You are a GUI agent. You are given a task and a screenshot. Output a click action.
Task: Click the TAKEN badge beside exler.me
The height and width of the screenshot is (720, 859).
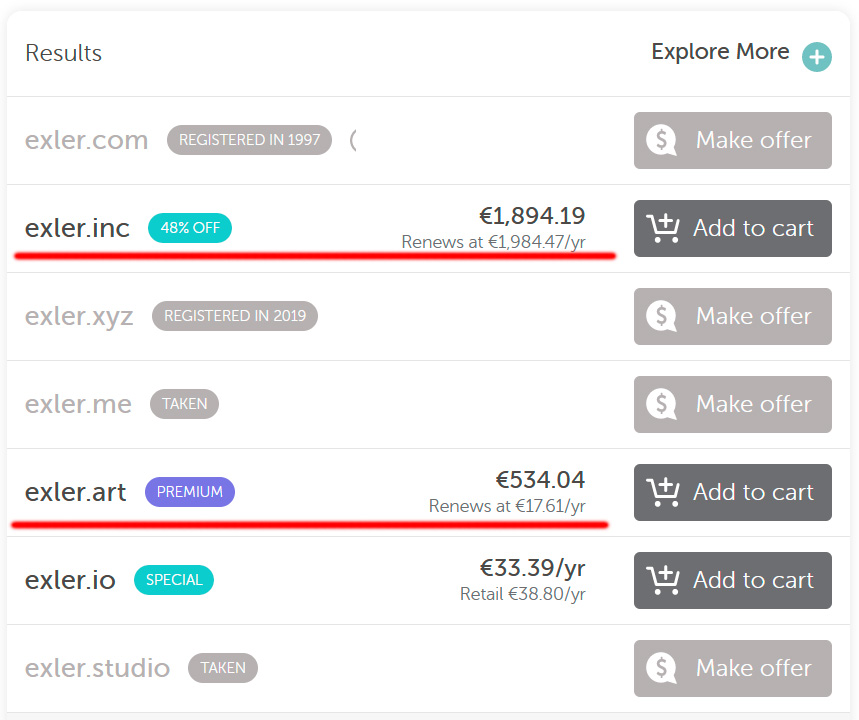184,404
